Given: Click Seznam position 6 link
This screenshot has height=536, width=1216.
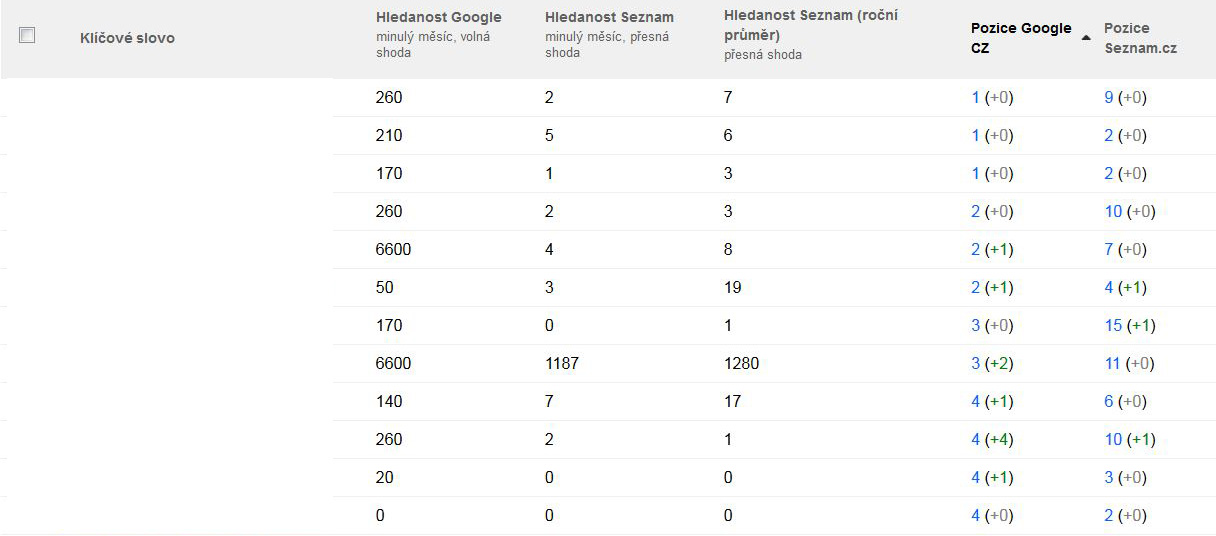Looking at the screenshot, I should (x=1108, y=402).
